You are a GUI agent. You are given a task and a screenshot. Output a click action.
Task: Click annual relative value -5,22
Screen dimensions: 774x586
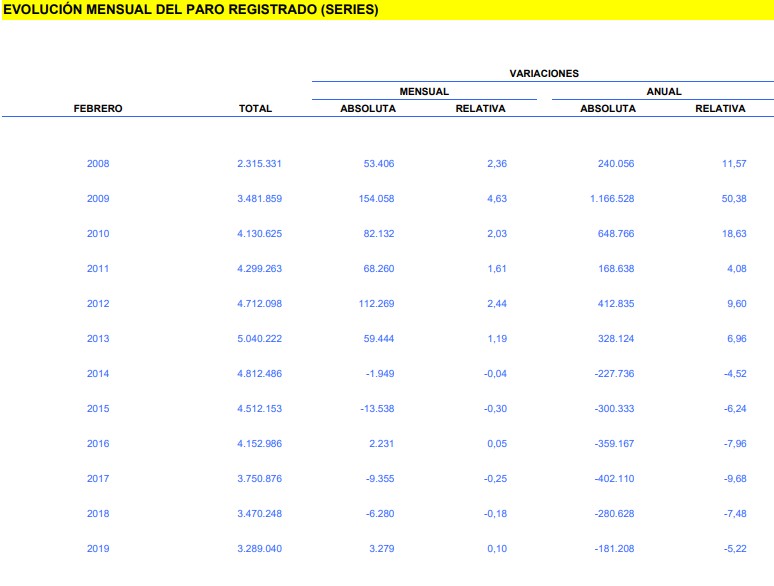[x=734, y=549]
